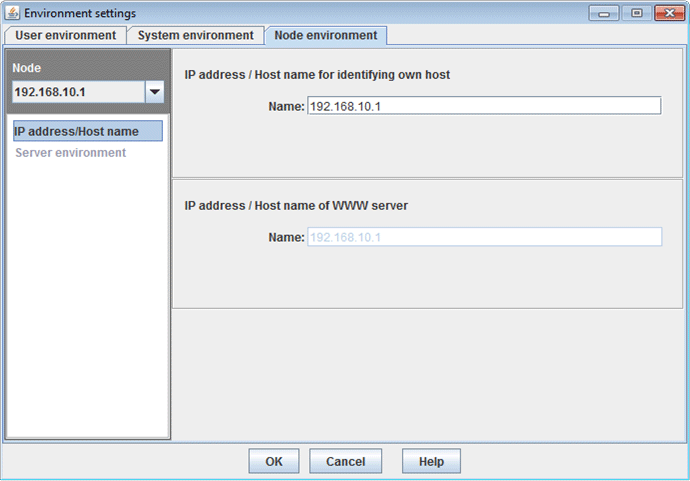The image size is (690, 481).
Task: Open the System environment tab
Action: [x=195, y=35]
